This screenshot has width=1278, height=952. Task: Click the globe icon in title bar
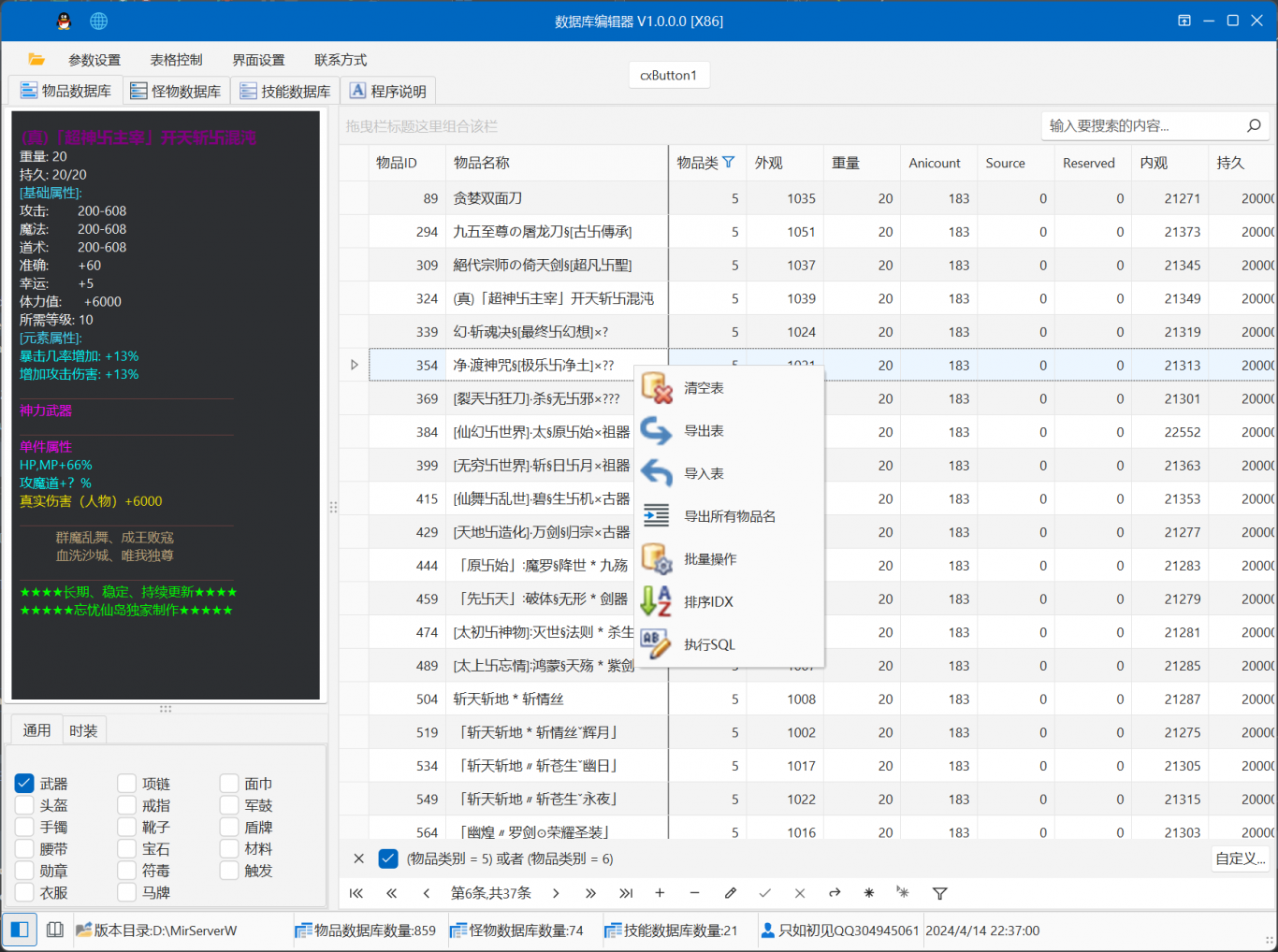click(x=99, y=21)
